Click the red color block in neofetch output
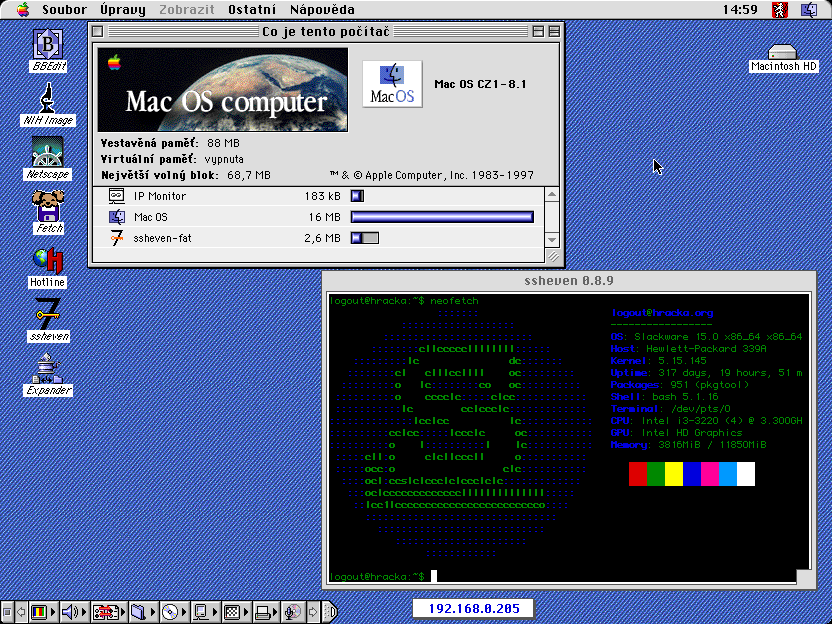Image resolution: width=832 pixels, height=624 pixels. 638,474
